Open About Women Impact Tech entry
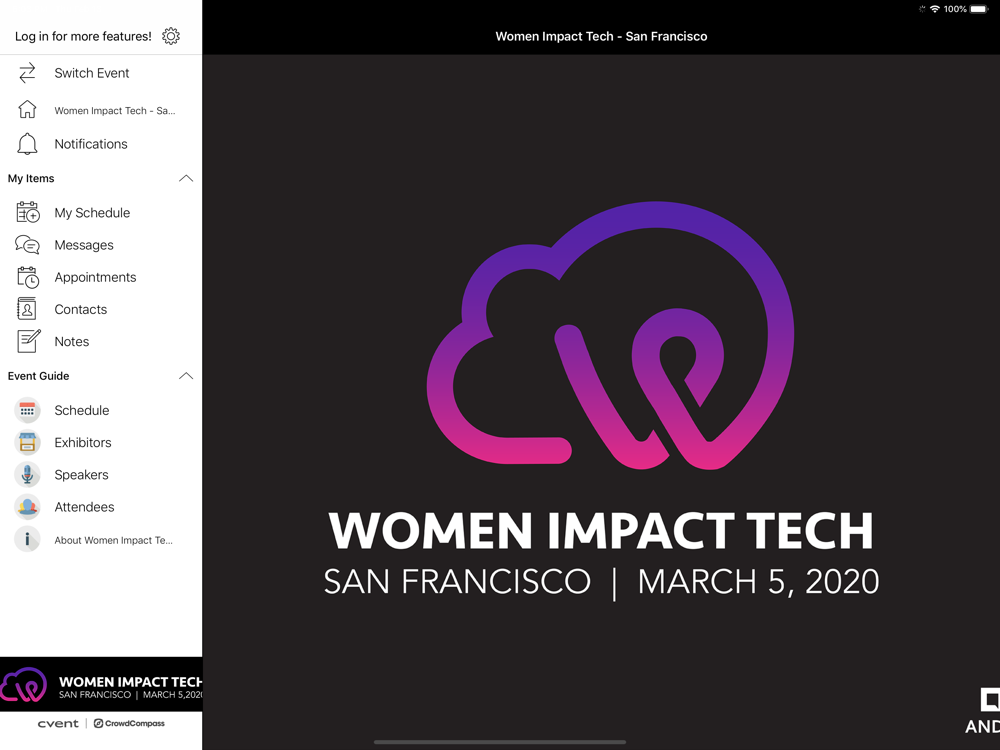This screenshot has height=750, width=1000. [x=113, y=540]
